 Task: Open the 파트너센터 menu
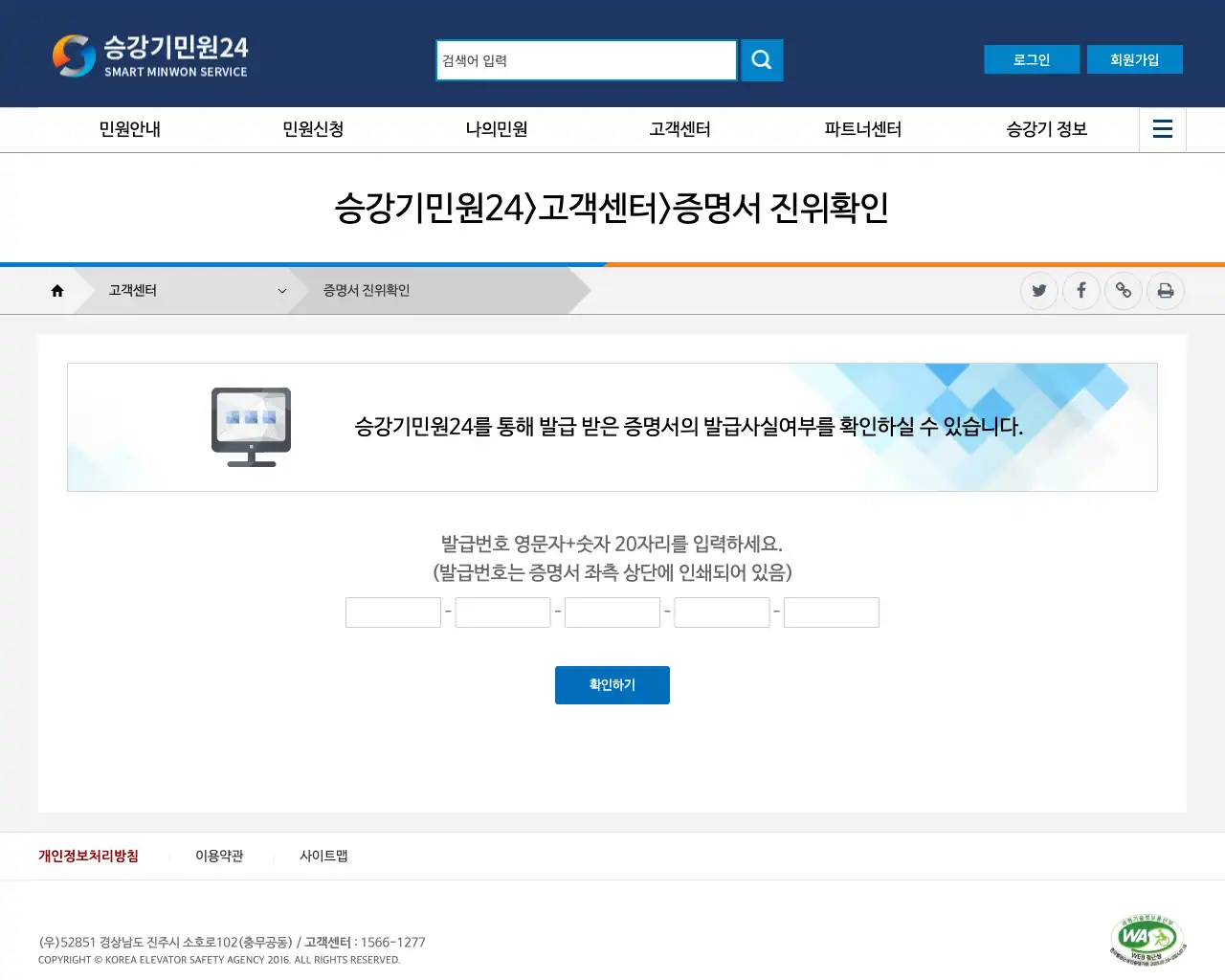(863, 129)
